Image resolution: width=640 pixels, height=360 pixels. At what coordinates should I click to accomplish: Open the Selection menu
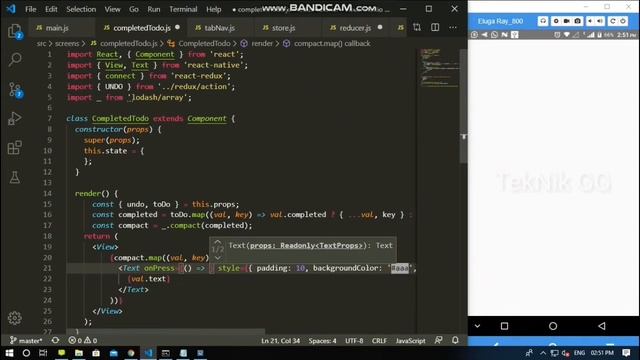point(81,9)
